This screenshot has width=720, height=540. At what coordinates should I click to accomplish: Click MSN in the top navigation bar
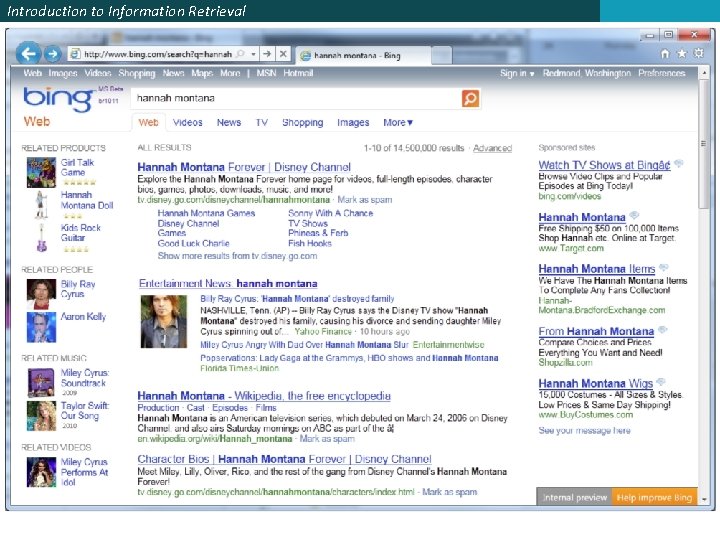click(266, 73)
